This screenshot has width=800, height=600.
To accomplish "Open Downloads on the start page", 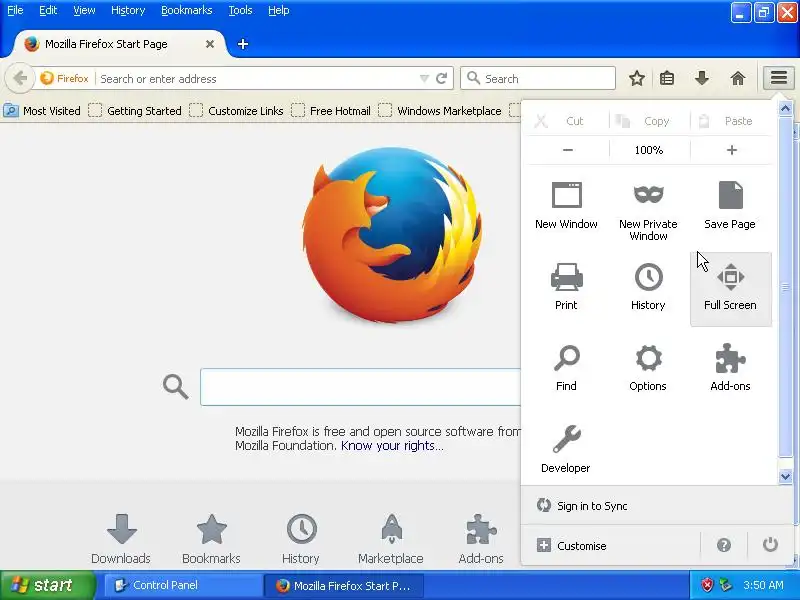I will [x=121, y=539].
